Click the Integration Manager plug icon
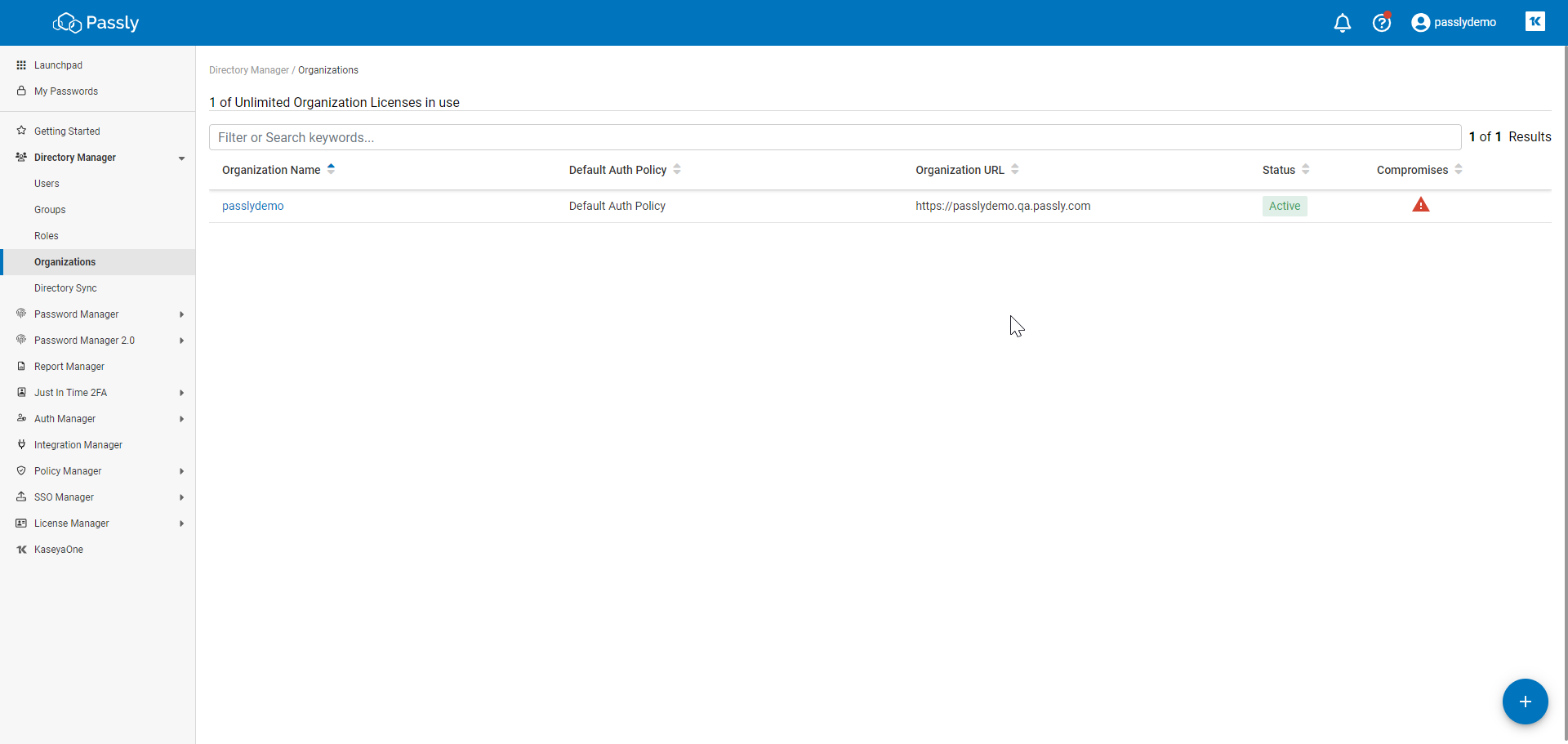 pyautogui.click(x=21, y=444)
